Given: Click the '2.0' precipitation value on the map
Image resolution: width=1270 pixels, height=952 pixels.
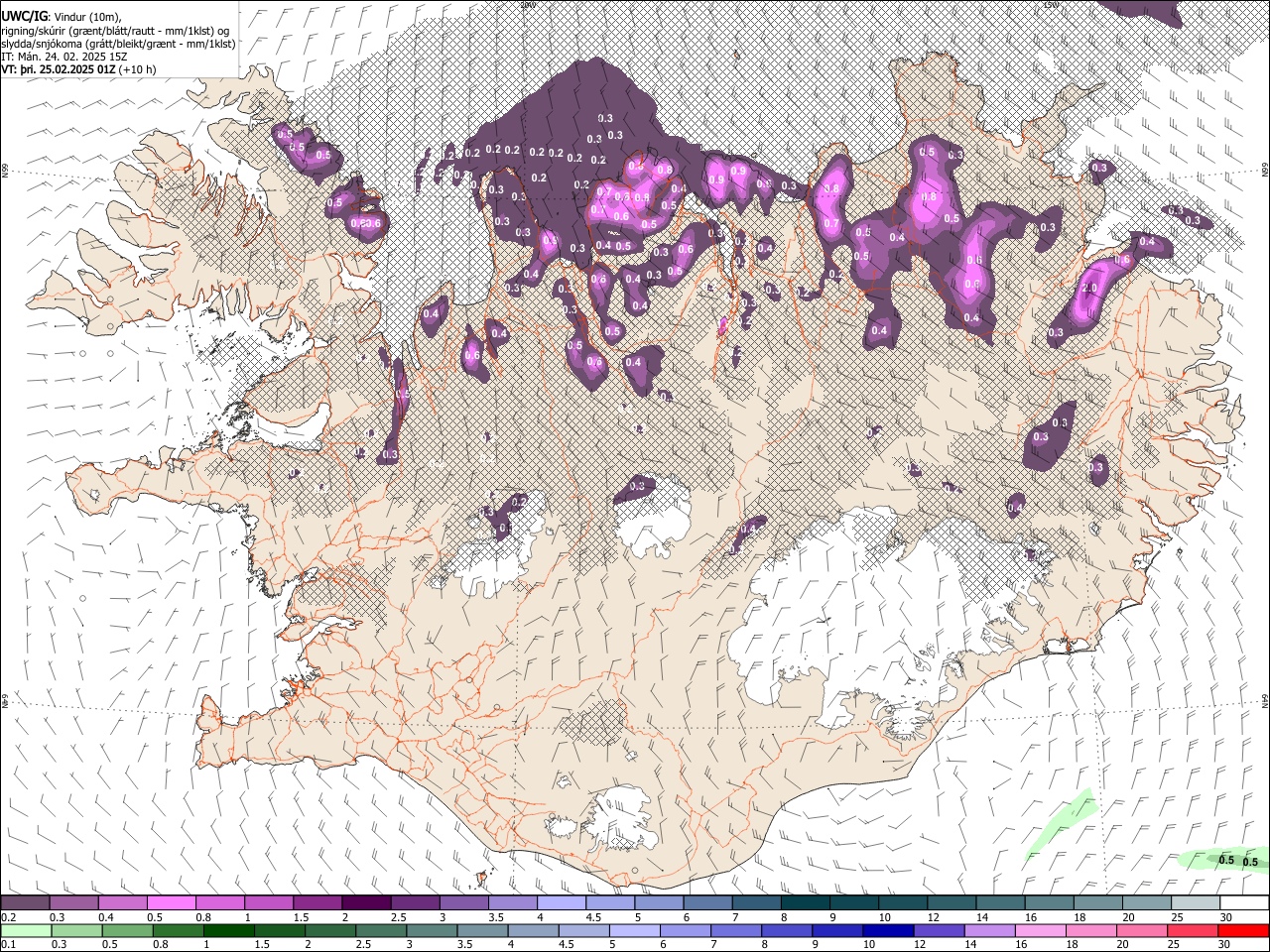Looking at the screenshot, I should click(x=1089, y=288).
